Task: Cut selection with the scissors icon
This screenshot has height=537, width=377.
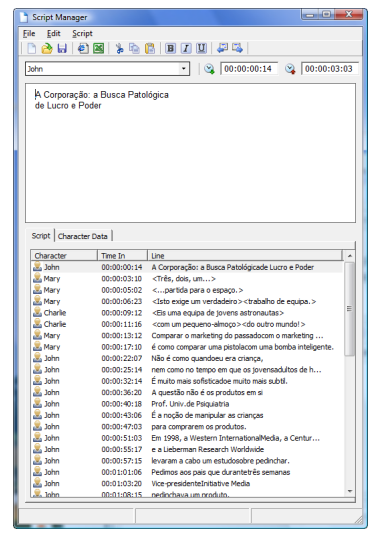Action: click(x=119, y=48)
